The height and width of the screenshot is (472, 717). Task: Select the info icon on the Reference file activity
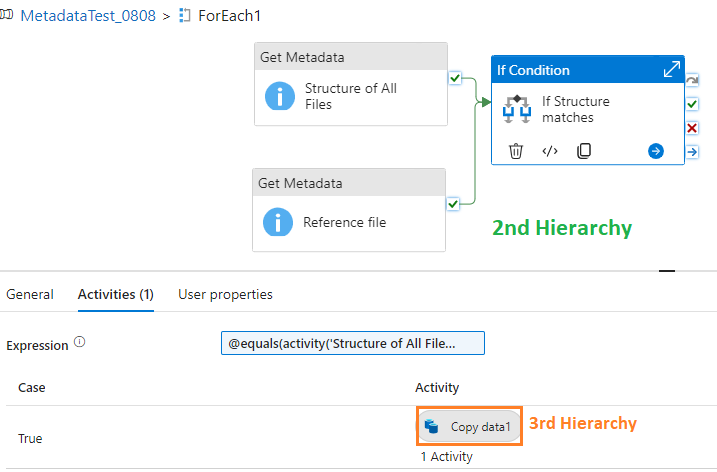278,222
